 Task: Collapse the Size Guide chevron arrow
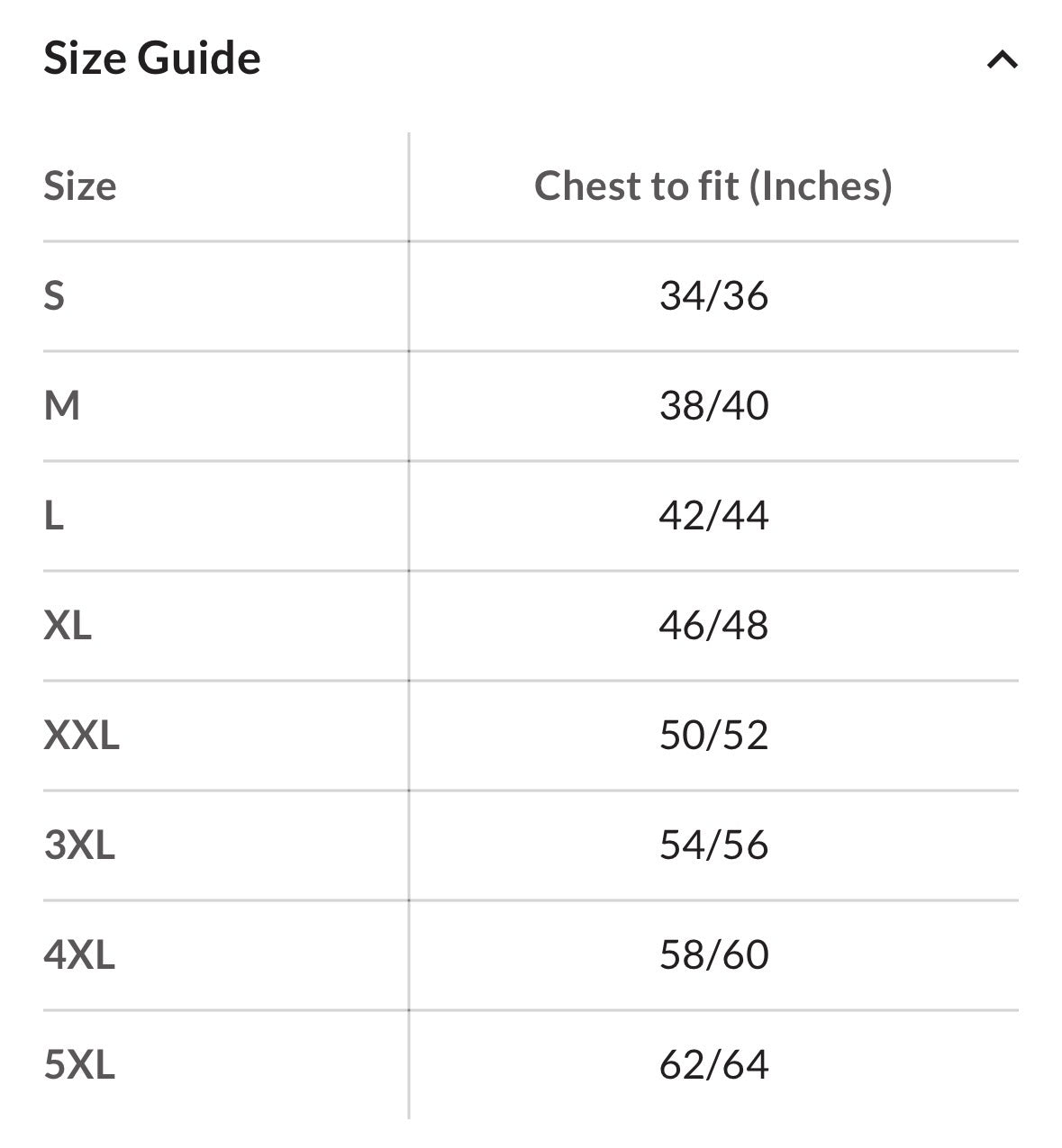click(x=1002, y=60)
